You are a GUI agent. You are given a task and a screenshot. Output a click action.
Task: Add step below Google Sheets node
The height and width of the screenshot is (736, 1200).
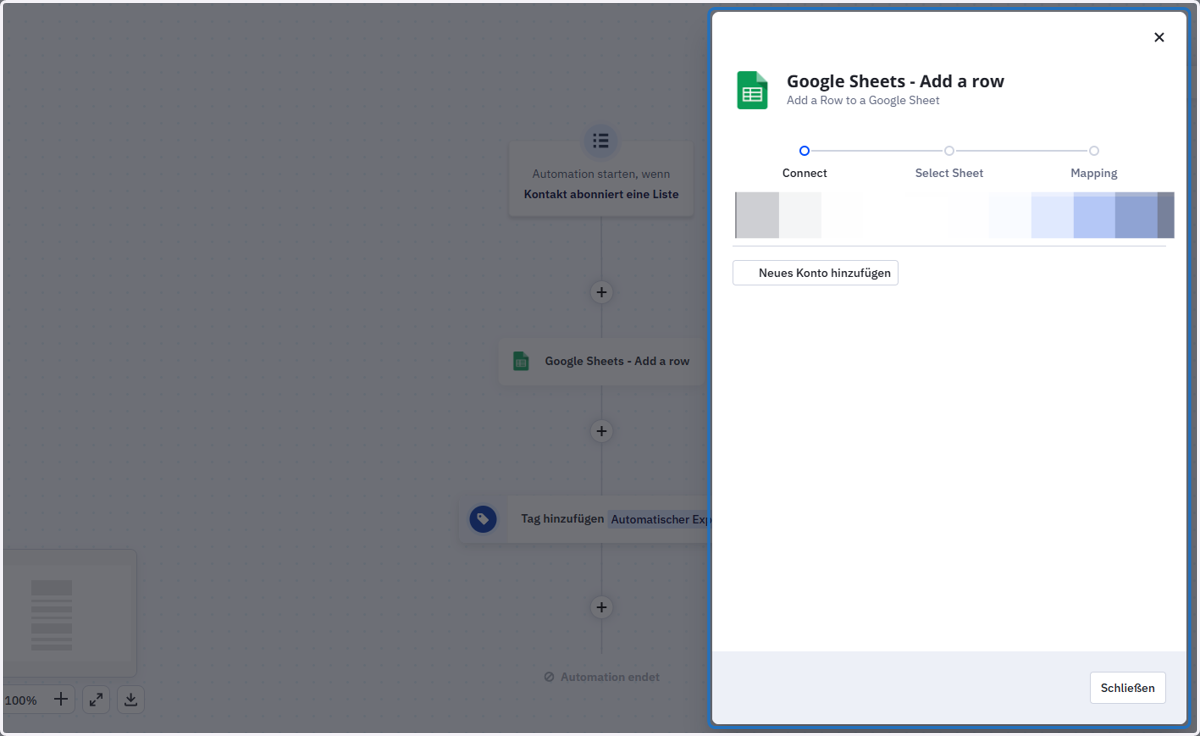(601, 431)
